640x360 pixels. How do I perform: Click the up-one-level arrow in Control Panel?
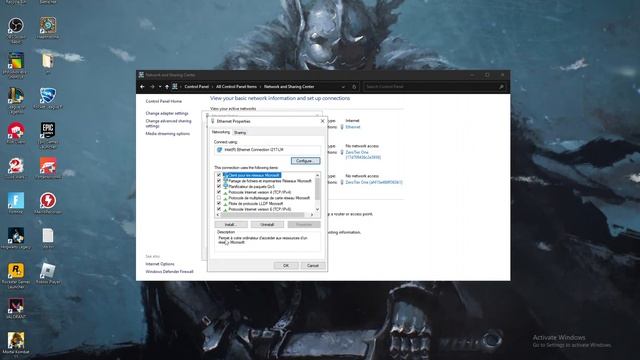(167, 87)
